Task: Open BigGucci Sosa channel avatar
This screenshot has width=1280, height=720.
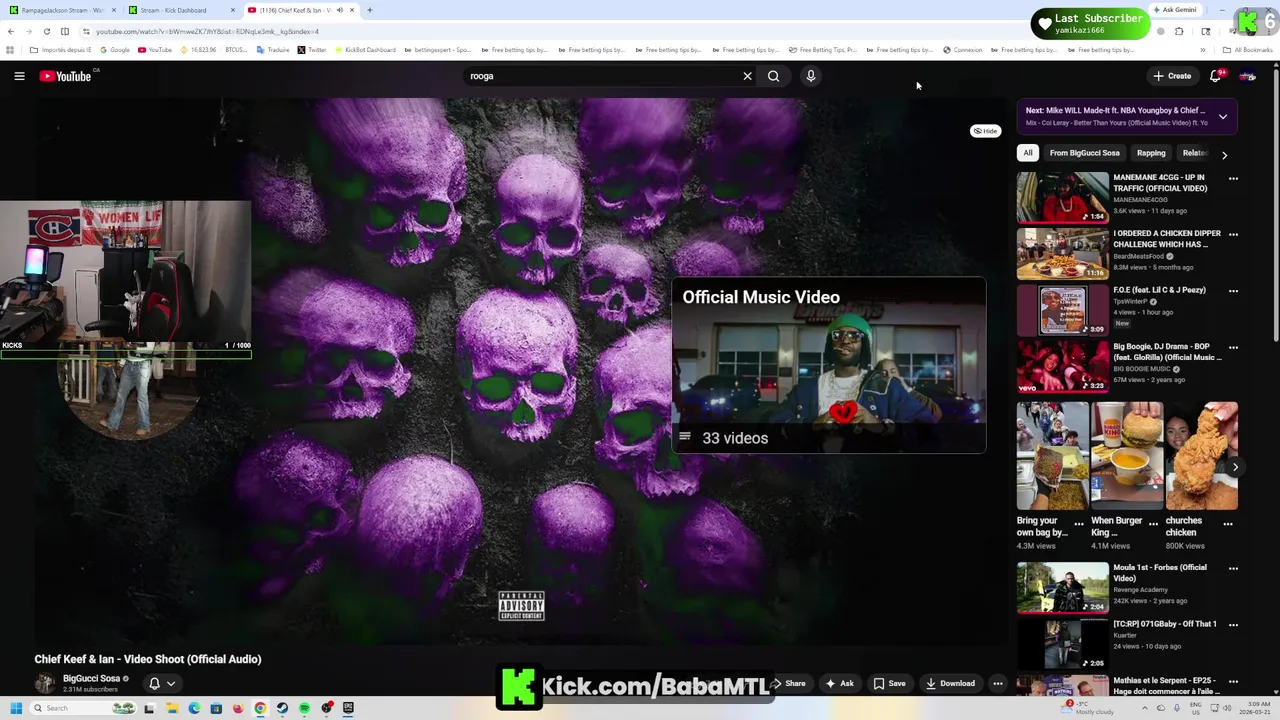Action: click(45, 683)
